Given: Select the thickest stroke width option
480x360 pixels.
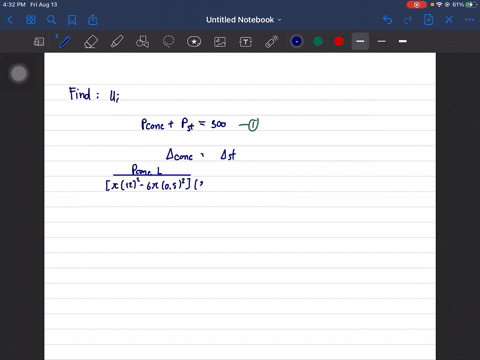Looking at the screenshot, I should (x=403, y=41).
